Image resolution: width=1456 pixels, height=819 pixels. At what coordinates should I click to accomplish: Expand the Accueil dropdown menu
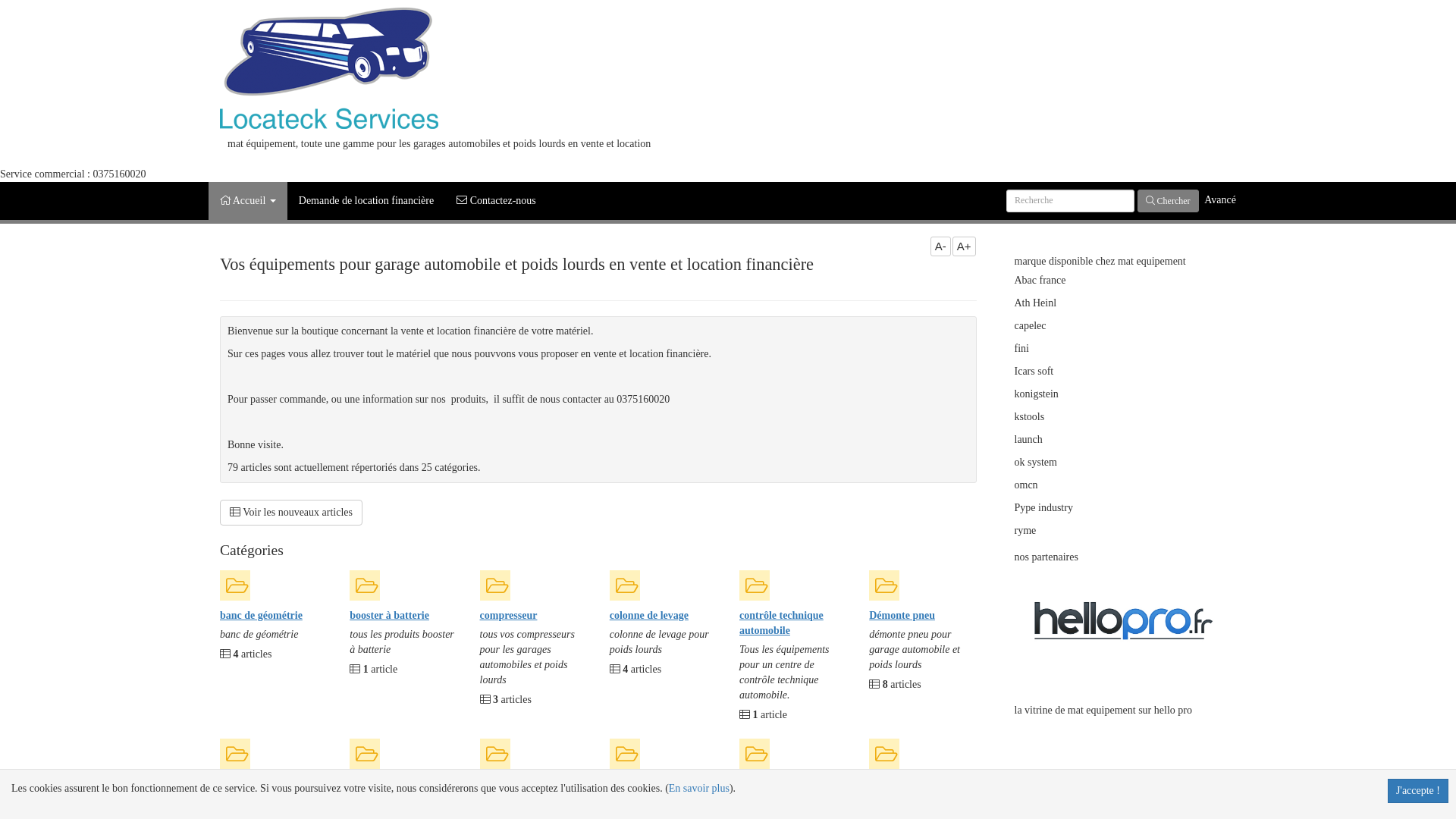pos(247,200)
